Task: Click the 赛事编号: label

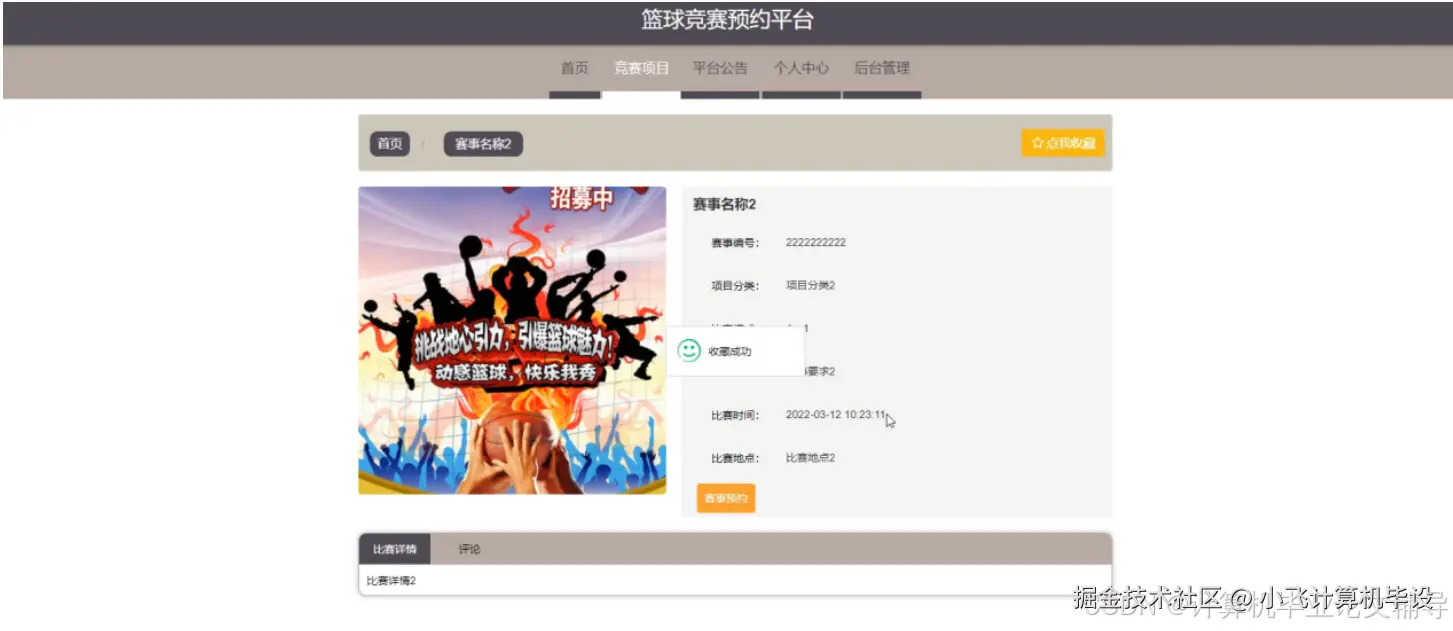Action: [x=735, y=243]
